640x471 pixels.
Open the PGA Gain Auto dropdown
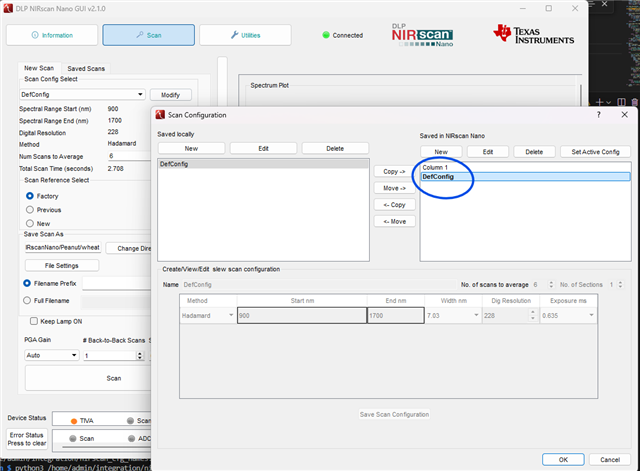(x=51, y=355)
